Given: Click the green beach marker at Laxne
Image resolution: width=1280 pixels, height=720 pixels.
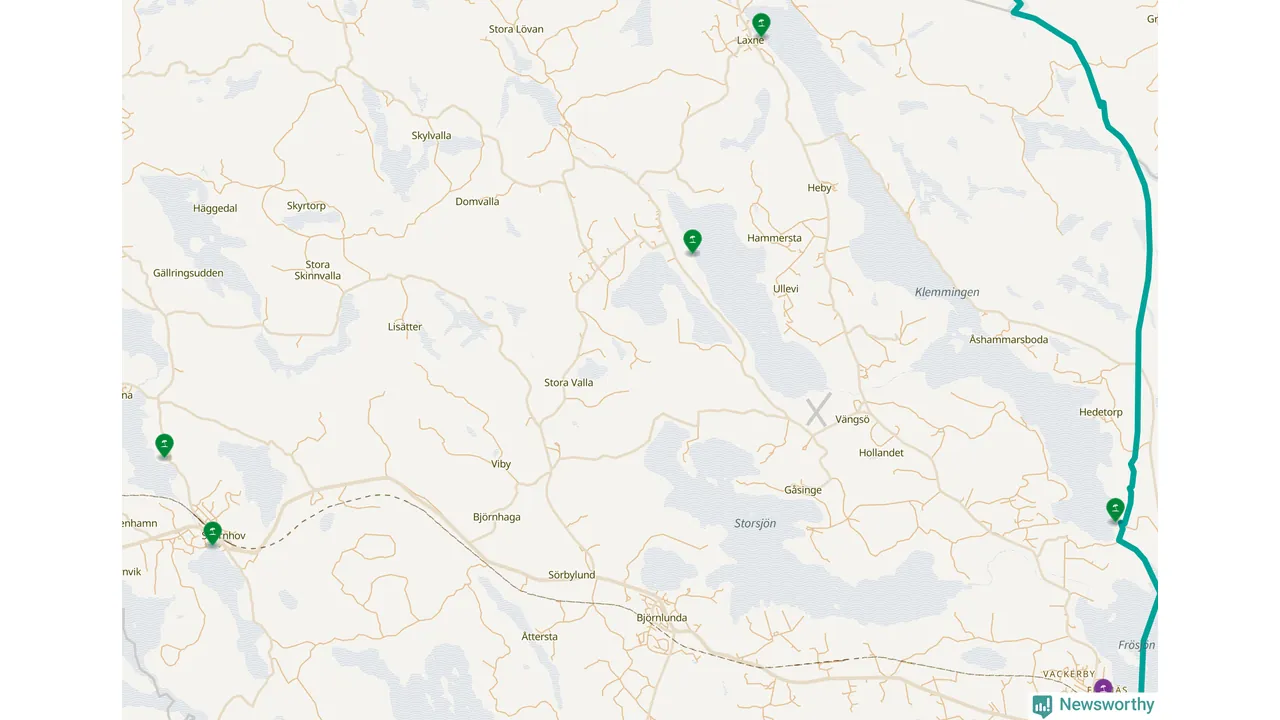Looking at the screenshot, I should click(x=761, y=24).
